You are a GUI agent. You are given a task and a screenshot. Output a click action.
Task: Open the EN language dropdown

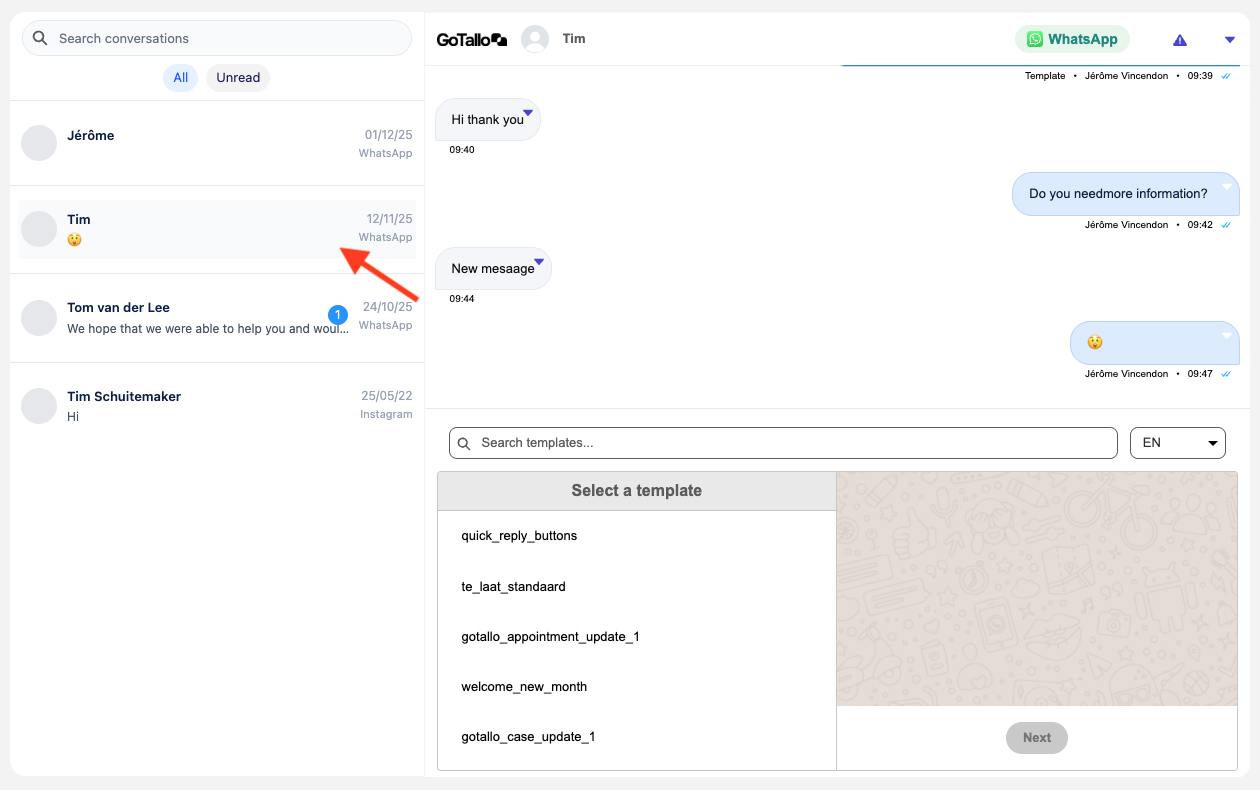tap(1177, 443)
